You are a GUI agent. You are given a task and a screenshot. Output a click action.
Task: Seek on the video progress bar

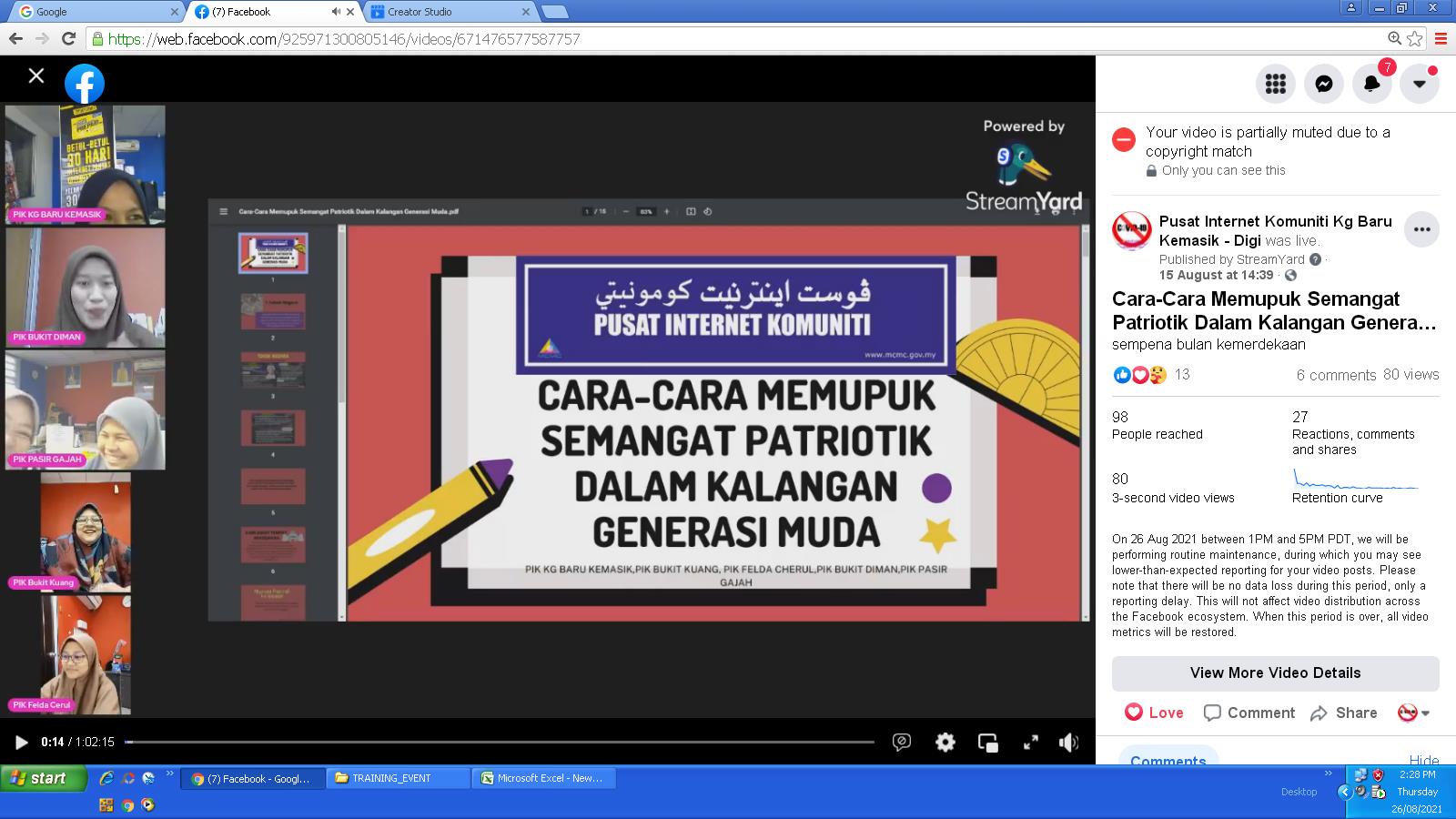click(499, 743)
